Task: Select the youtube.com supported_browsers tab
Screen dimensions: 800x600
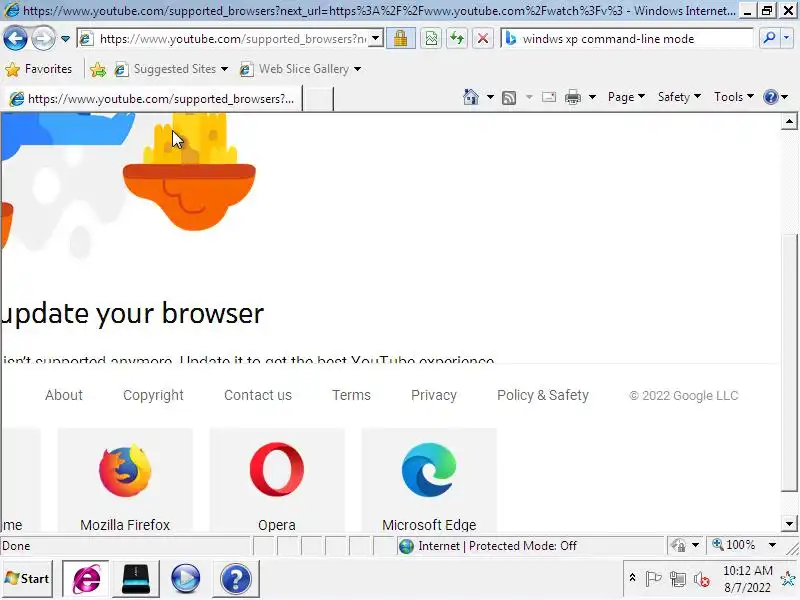Action: (x=152, y=98)
